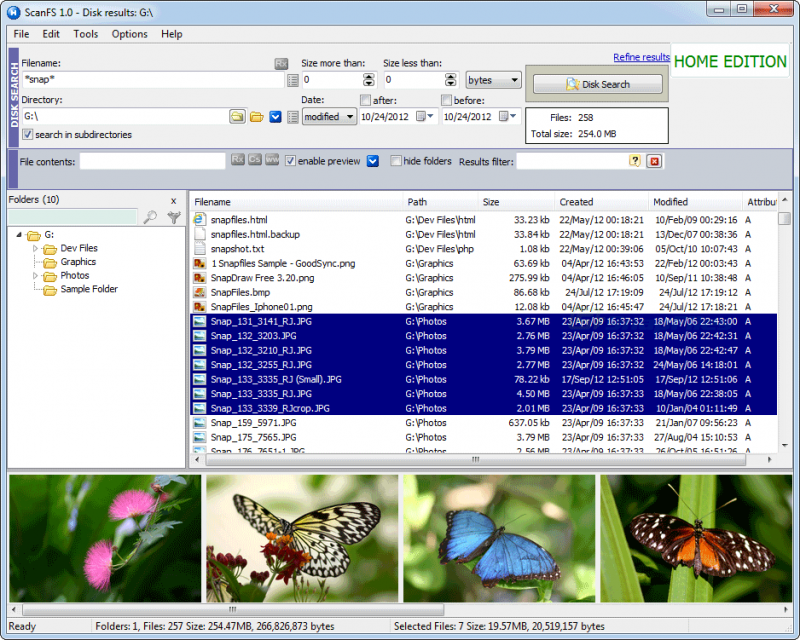
Task: Click the Disk Search button
Action: [598, 84]
